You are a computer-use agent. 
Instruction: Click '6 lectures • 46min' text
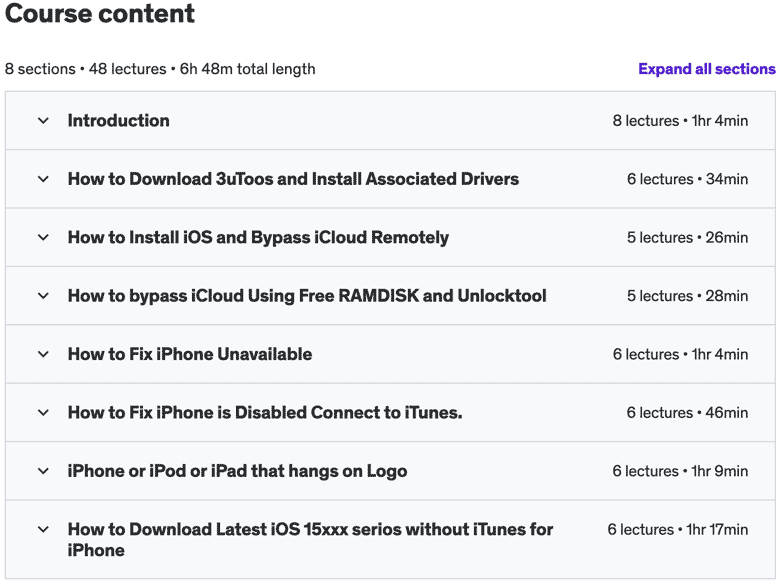687,412
